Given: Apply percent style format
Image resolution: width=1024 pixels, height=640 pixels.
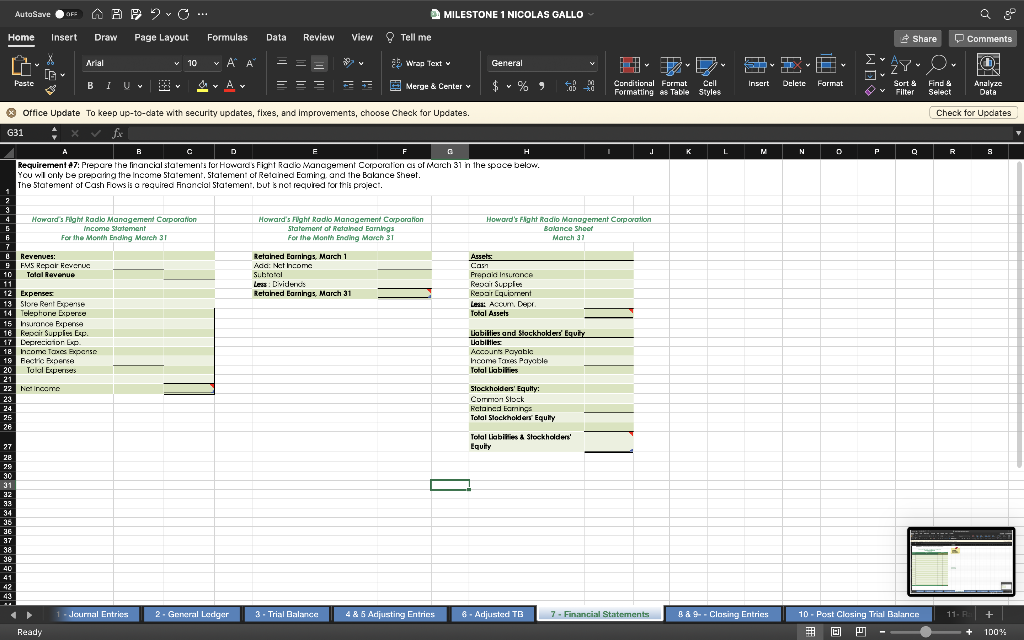Looking at the screenshot, I should click(x=522, y=86).
